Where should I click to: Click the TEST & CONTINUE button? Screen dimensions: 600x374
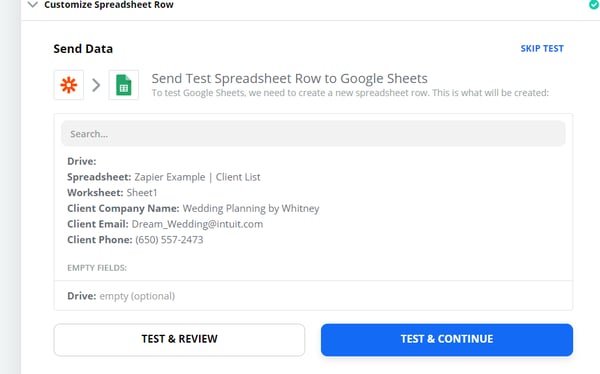(x=447, y=340)
